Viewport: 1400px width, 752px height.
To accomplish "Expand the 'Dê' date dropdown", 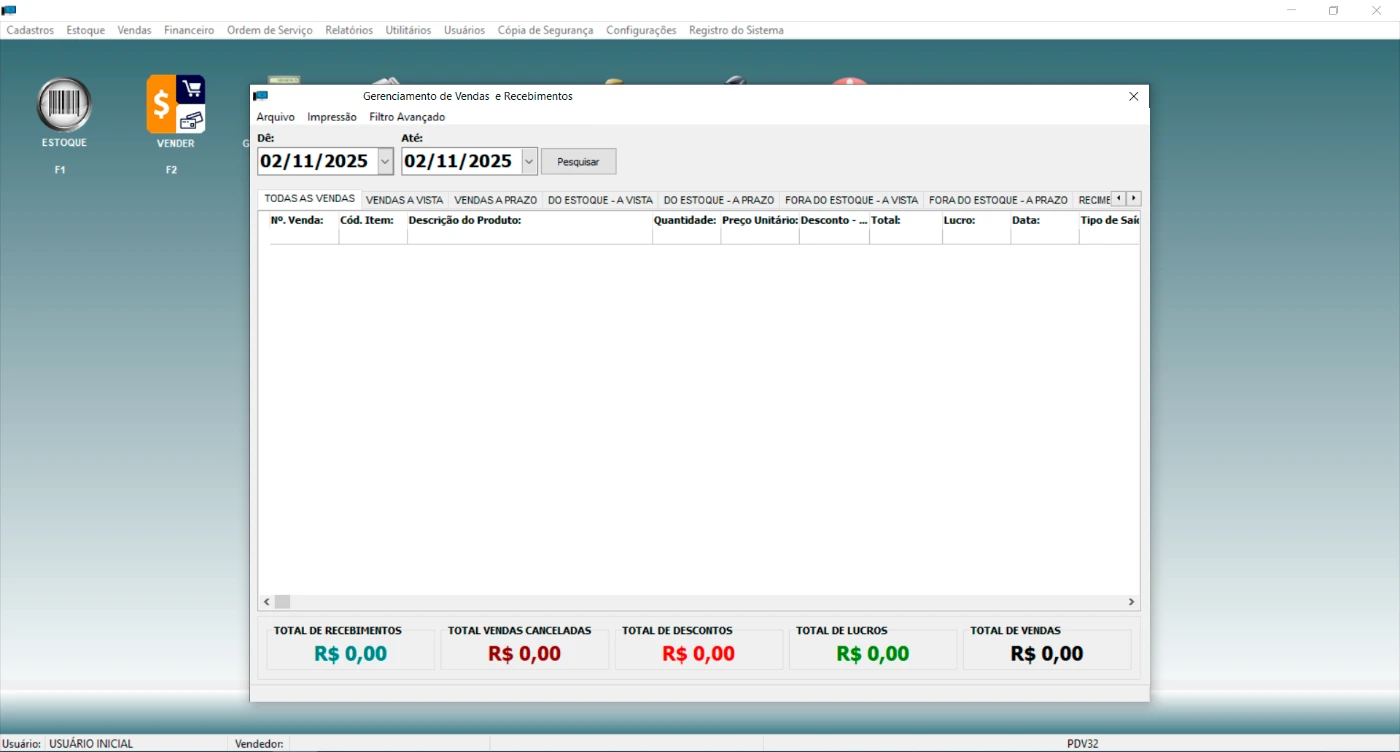I will point(385,161).
